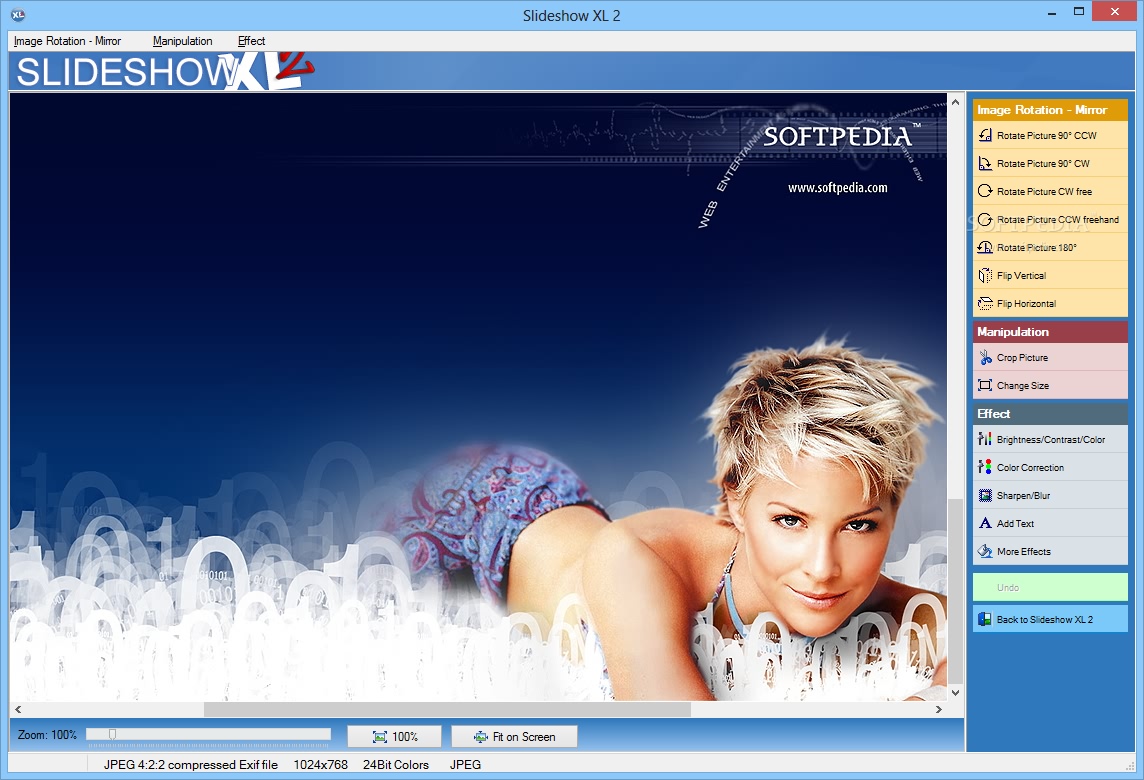
Task: Click the horizontal scrollbar right arrow
Action: tap(939, 709)
